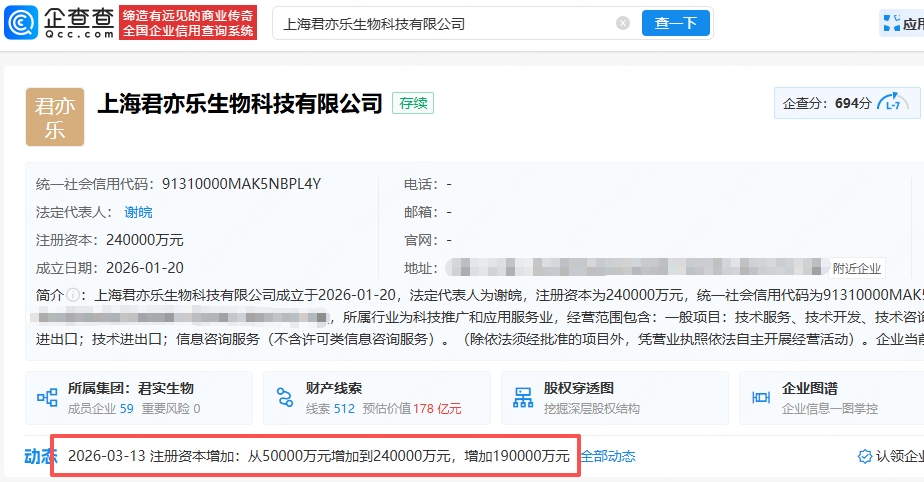The image size is (924, 482).
Task: Open 企业图谱 card title
Action: tap(810, 388)
